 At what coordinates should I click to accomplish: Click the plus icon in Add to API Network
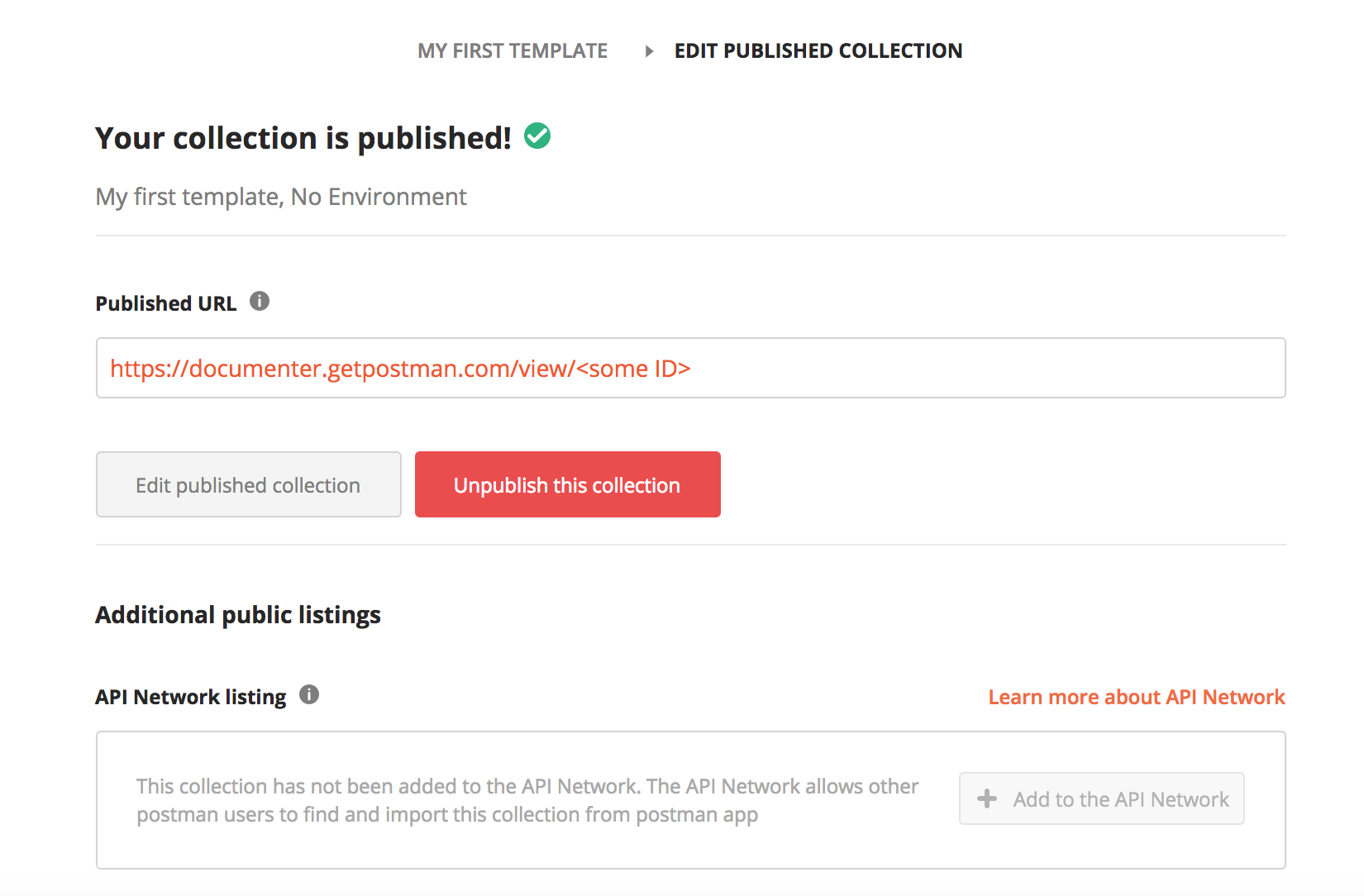pos(989,798)
